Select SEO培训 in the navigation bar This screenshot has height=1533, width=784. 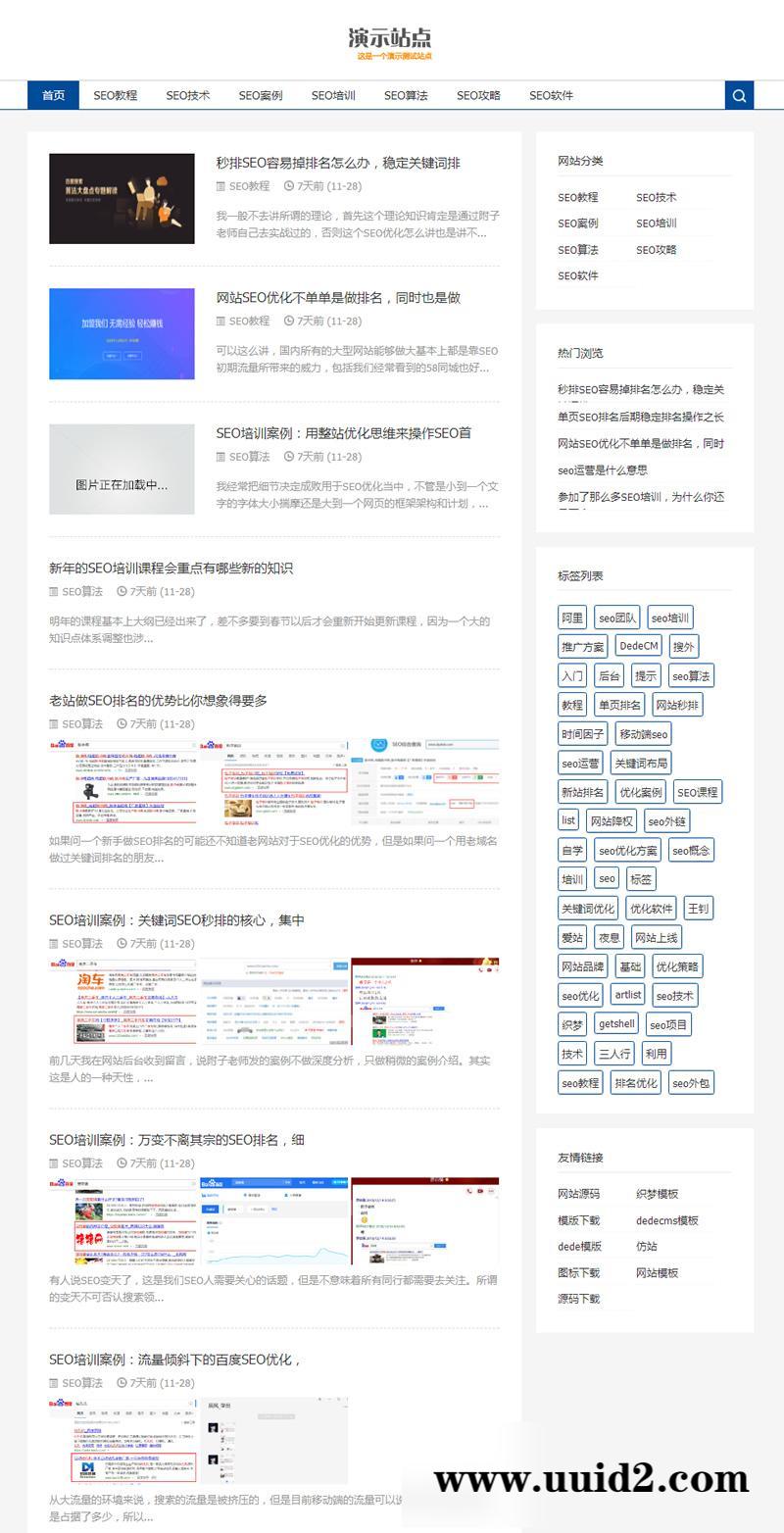pos(333,95)
